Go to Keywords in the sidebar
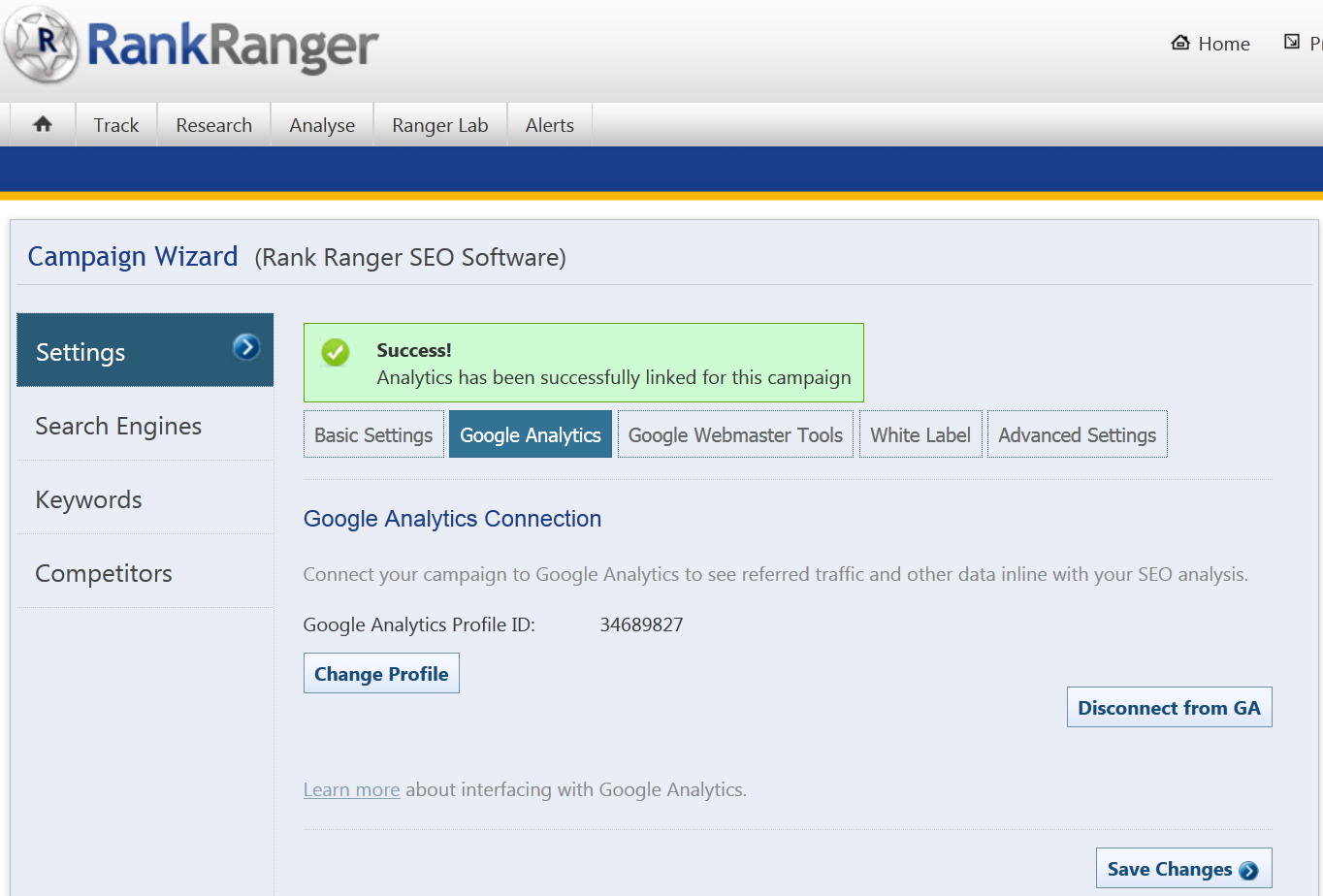This screenshot has height=896, width=1323. tap(88, 499)
